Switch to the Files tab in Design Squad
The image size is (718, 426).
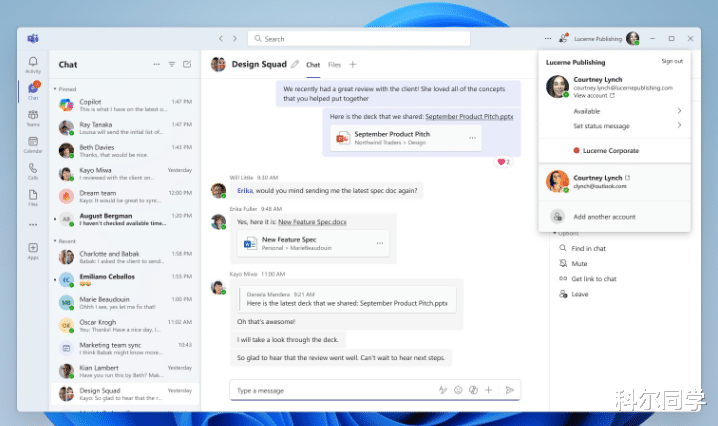click(334, 65)
